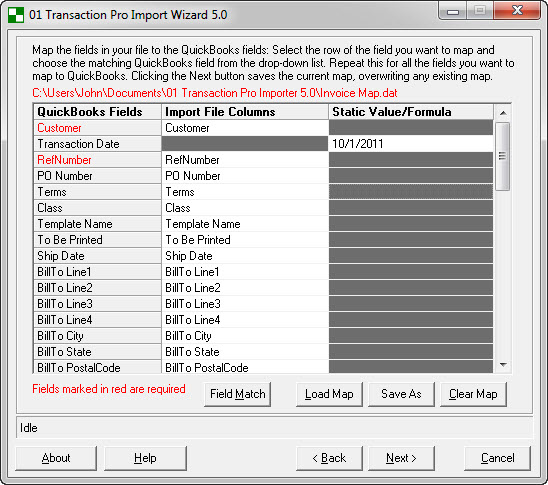This screenshot has width=548, height=485.
Task: Click the Field Match button
Action: (238, 394)
